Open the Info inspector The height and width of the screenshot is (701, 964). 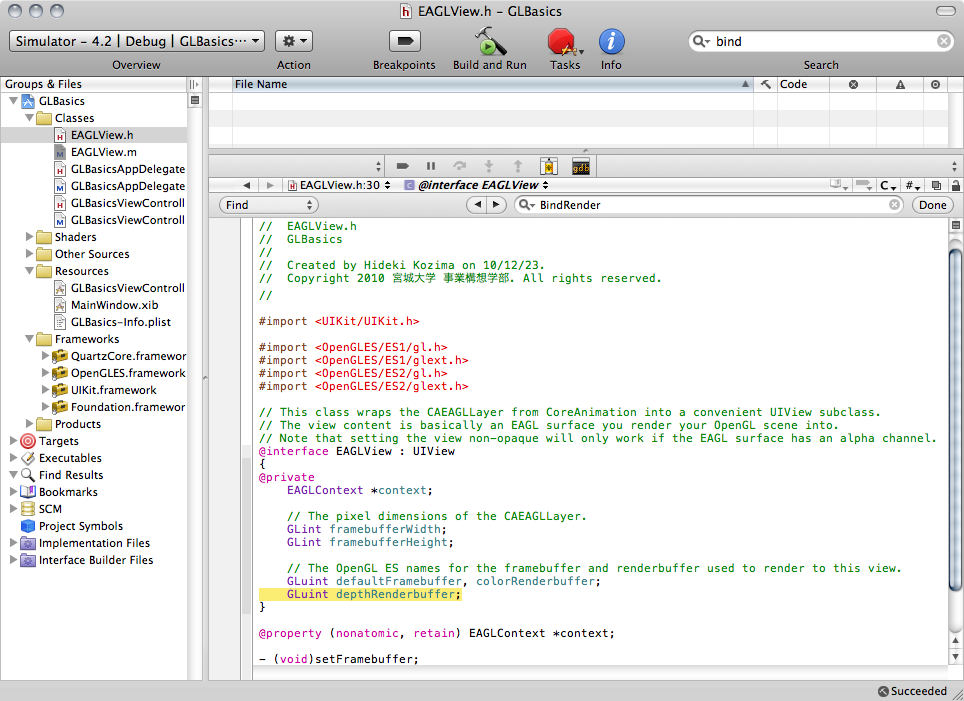[611, 42]
